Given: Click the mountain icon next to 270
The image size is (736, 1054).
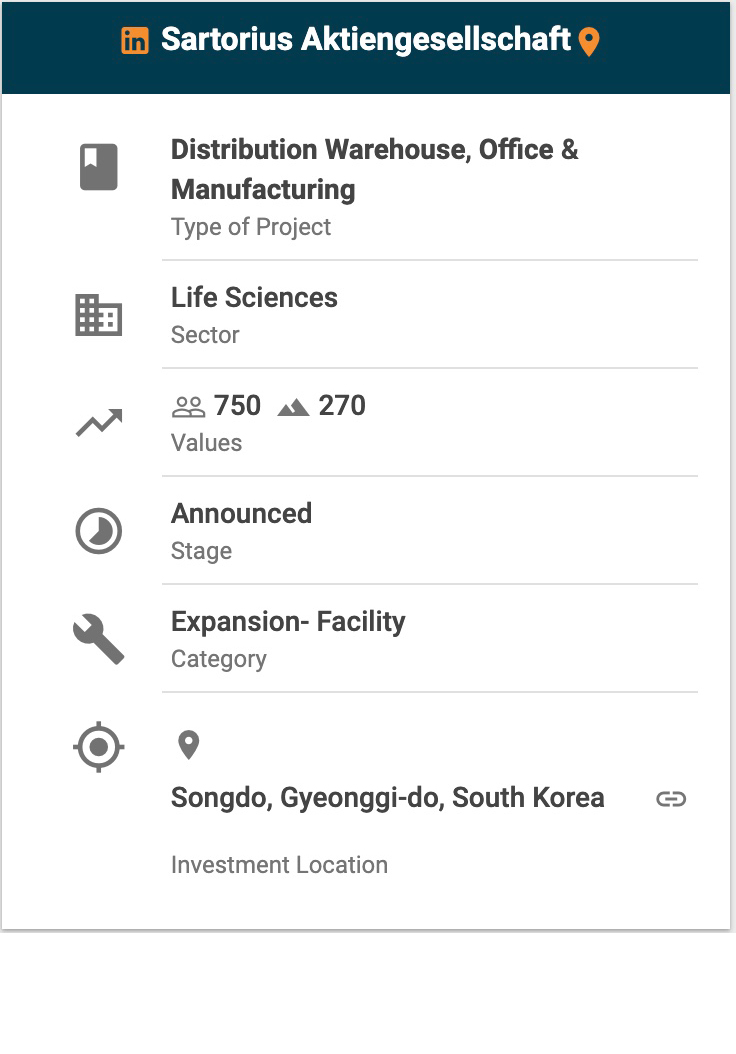Looking at the screenshot, I should point(293,407).
